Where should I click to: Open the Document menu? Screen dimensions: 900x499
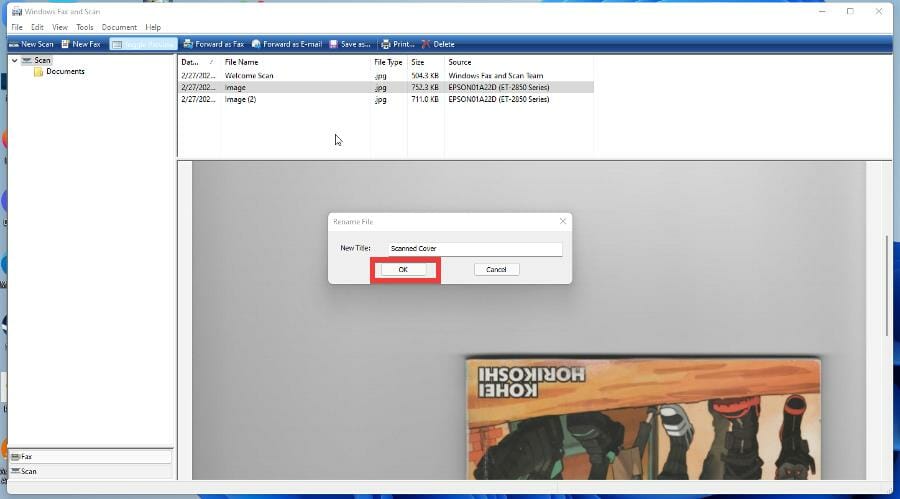tap(119, 27)
